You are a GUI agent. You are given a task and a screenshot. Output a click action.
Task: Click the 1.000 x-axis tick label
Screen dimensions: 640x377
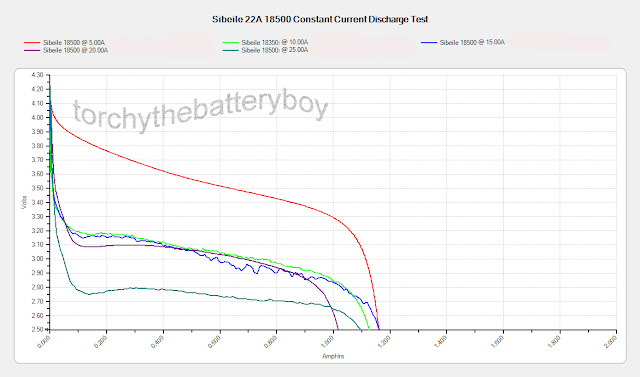(327, 342)
